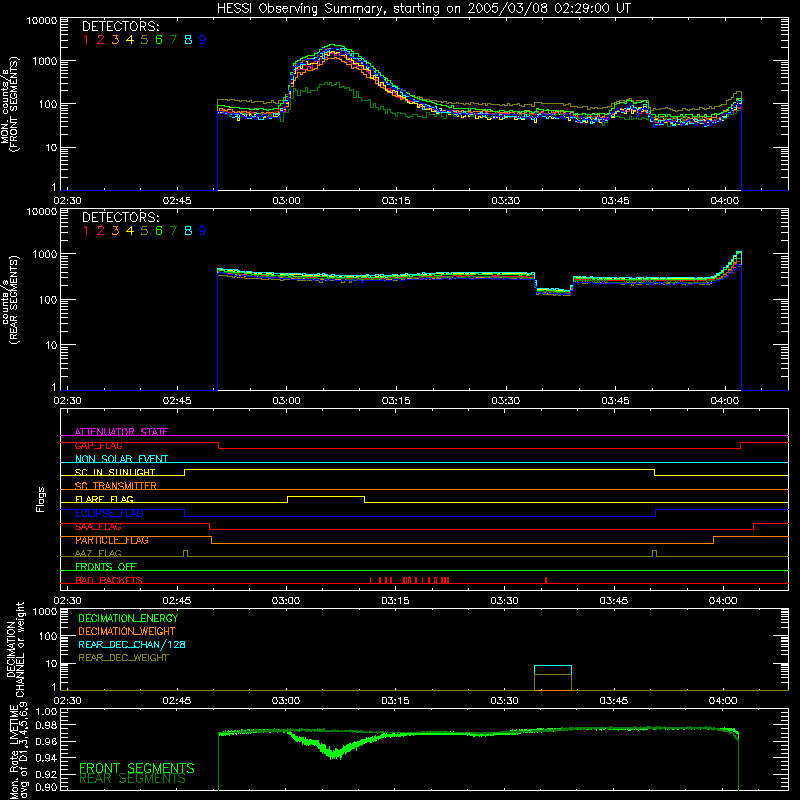Click the BAD_PACKETS flag label
The image size is (800, 800).
click(109, 580)
